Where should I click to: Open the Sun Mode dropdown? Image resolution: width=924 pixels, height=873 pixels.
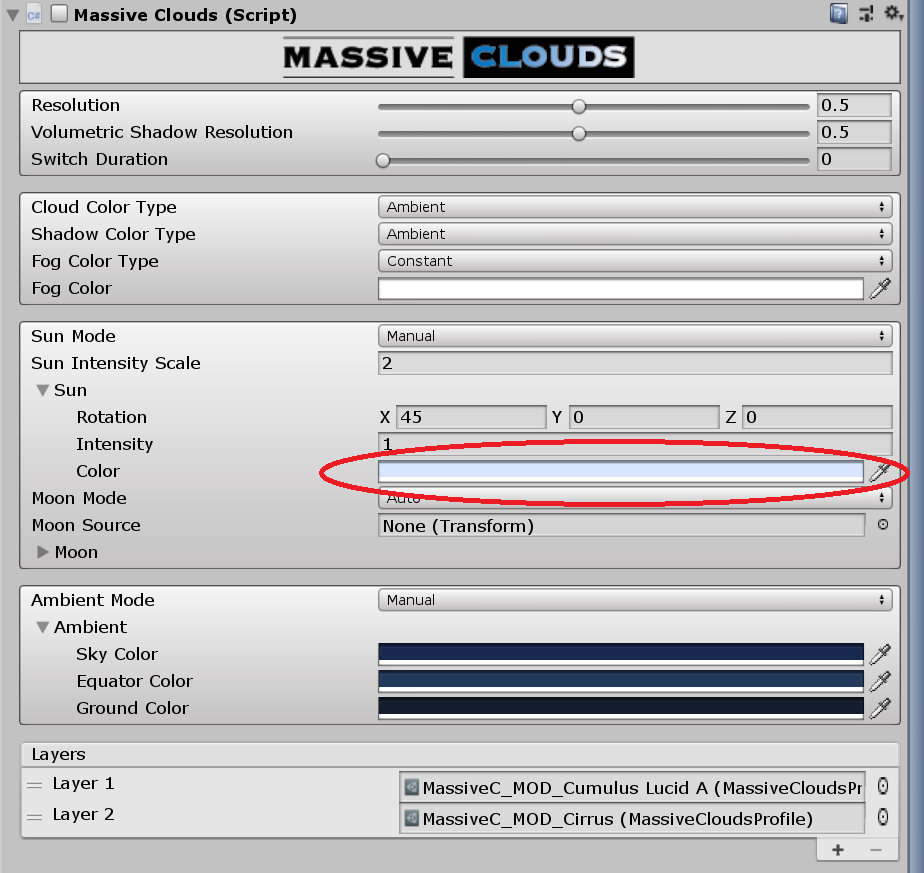coord(635,336)
